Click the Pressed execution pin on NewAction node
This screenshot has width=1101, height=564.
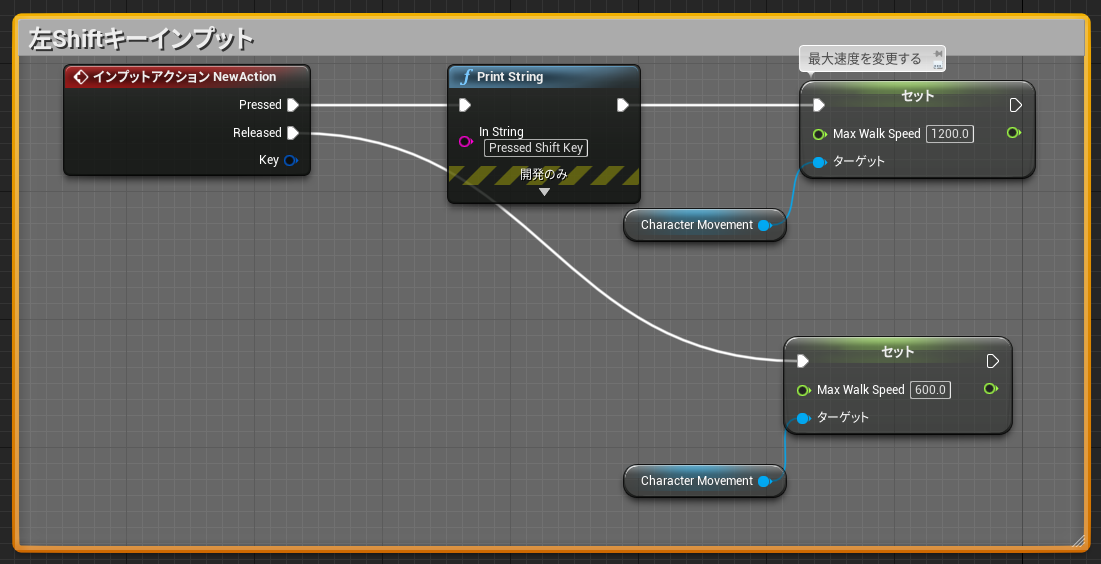pos(293,105)
